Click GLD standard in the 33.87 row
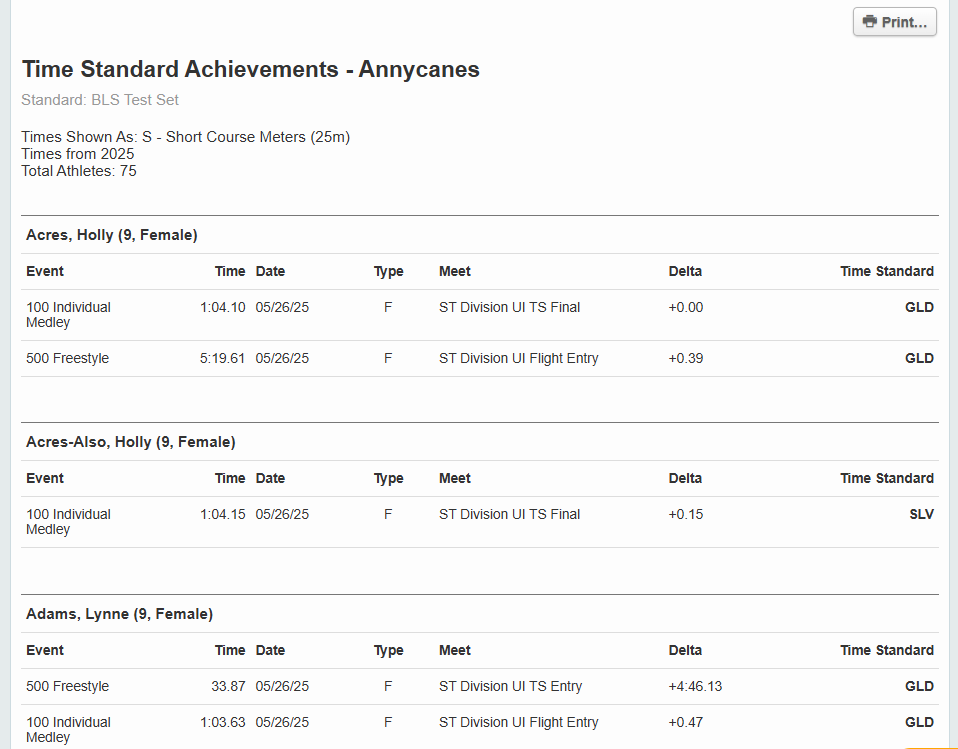This screenshot has height=749, width=958. pyautogui.click(x=920, y=686)
